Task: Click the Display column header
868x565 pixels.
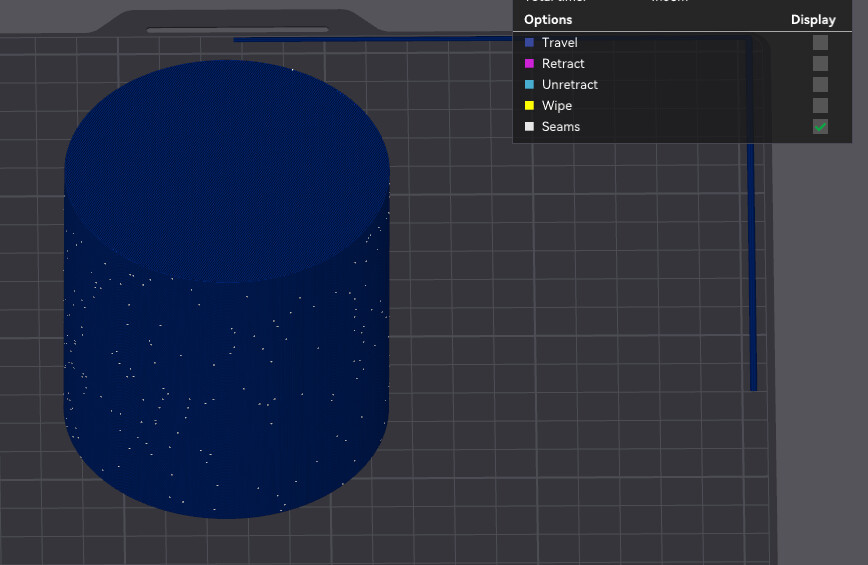Action: (x=813, y=20)
